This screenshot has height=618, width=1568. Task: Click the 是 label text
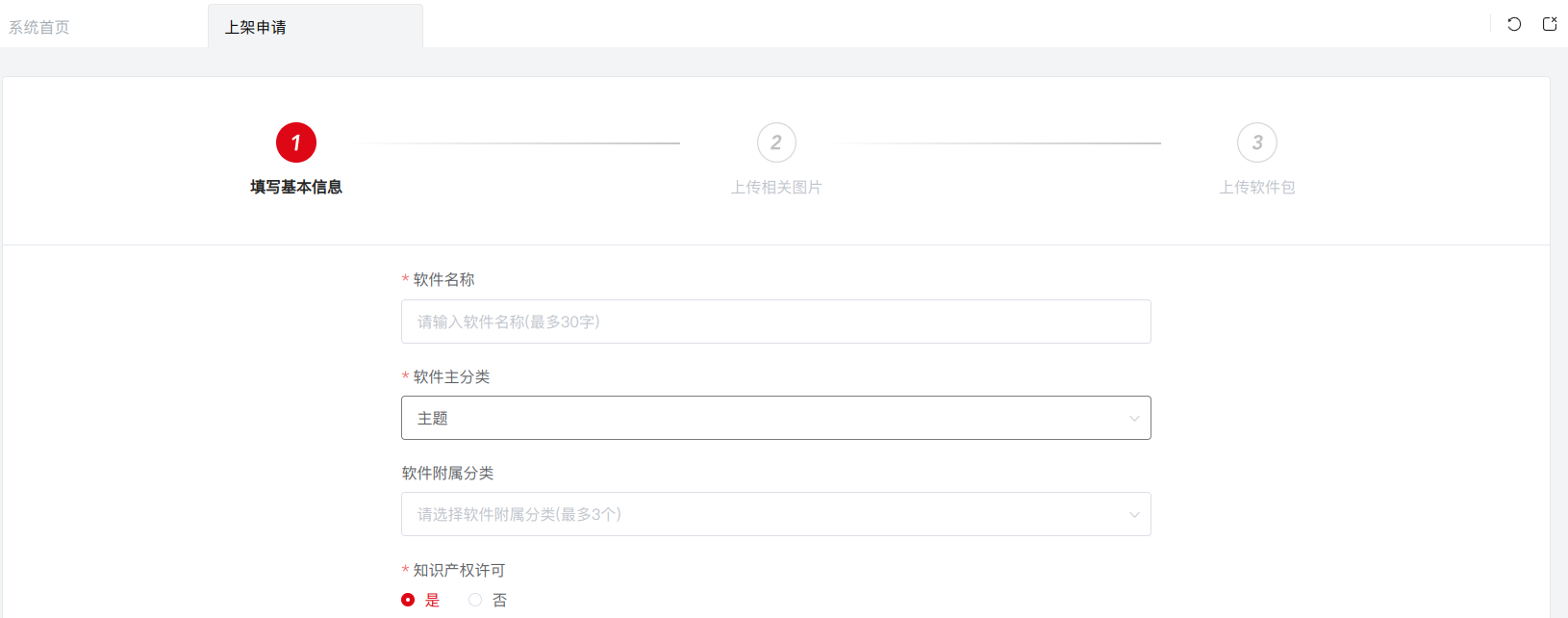pos(433,600)
